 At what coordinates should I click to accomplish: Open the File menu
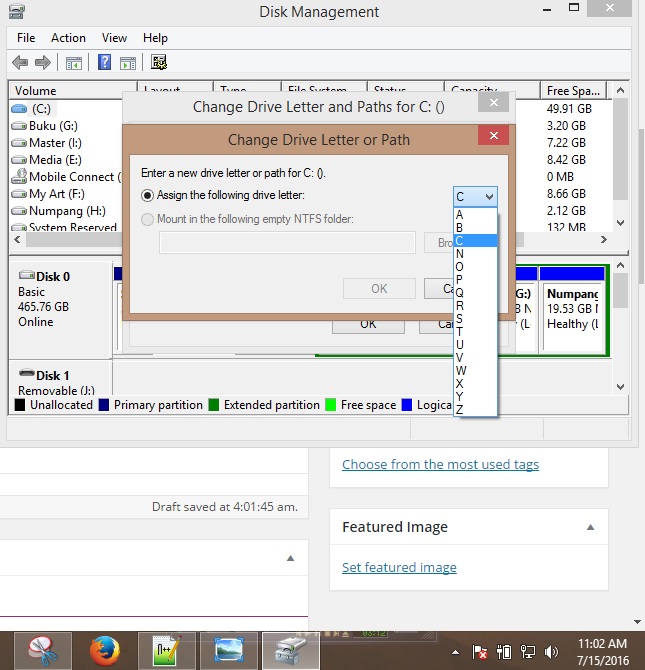26,38
